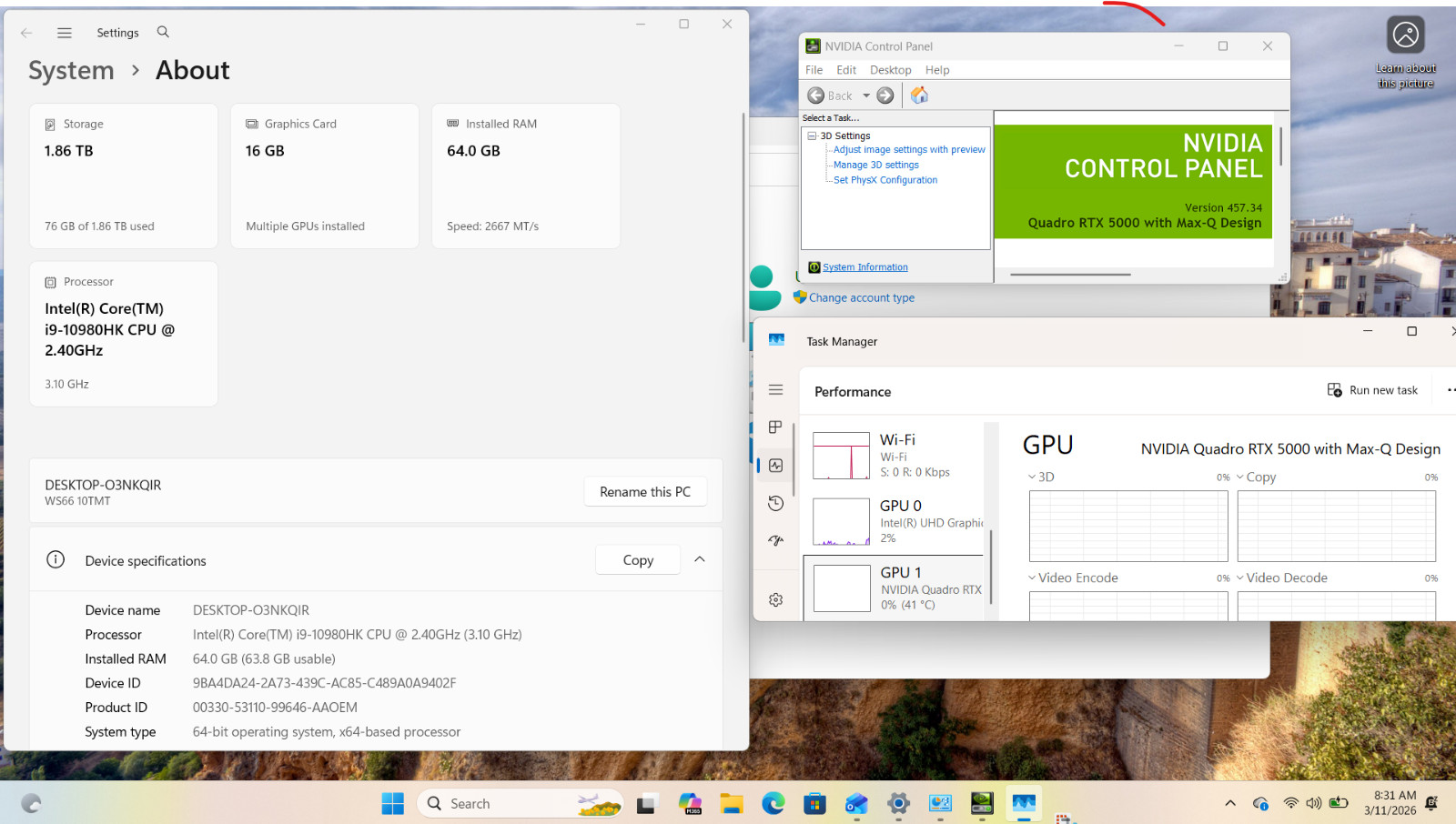The image size is (1456, 824).
Task: Select the Installed RAM value 64.0 GB (63.8 GB usable)
Action: point(264,658)
